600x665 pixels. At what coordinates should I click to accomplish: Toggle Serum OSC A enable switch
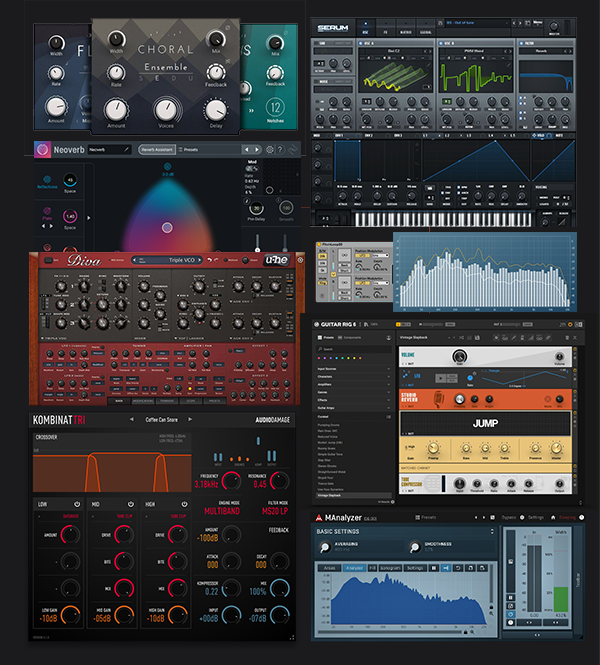click(361, 43)
